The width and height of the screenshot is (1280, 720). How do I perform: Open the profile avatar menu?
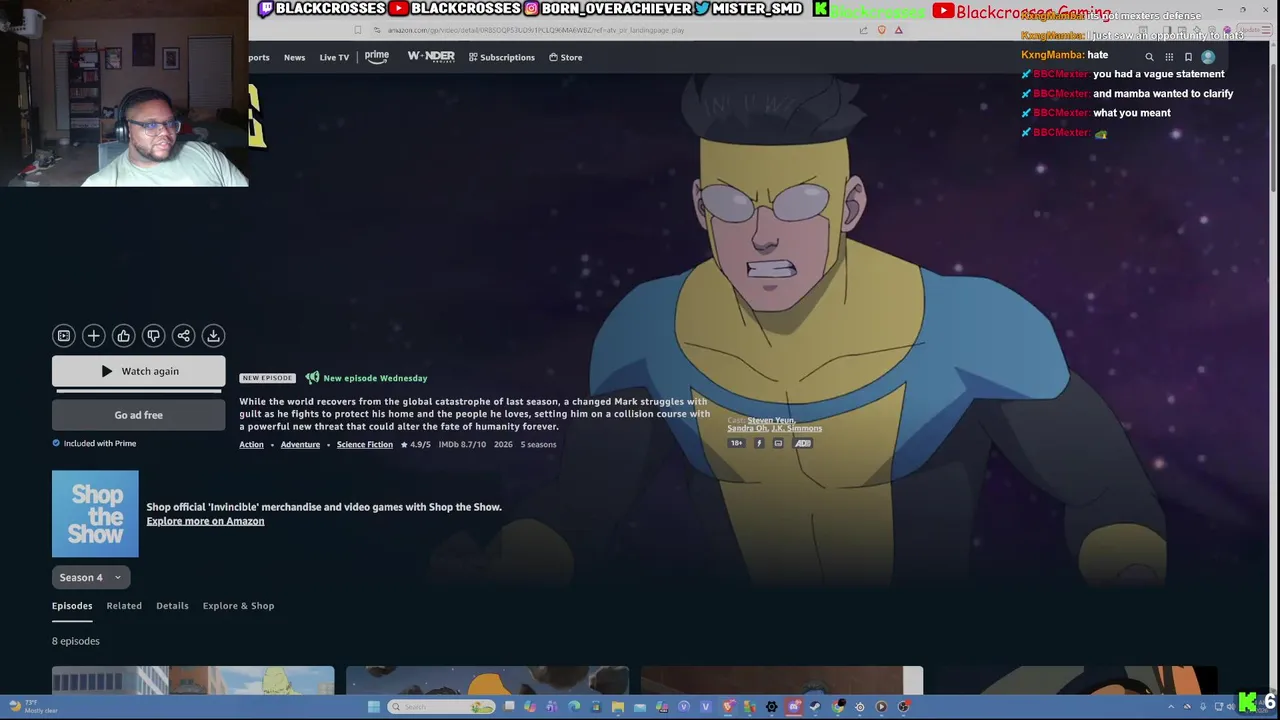click(1208, 57)
